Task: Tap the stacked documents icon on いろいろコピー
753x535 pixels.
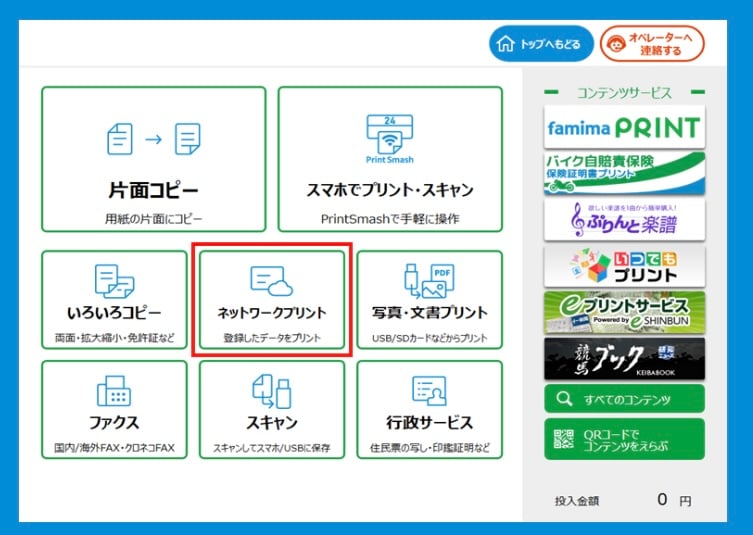Action: [114, 281]
